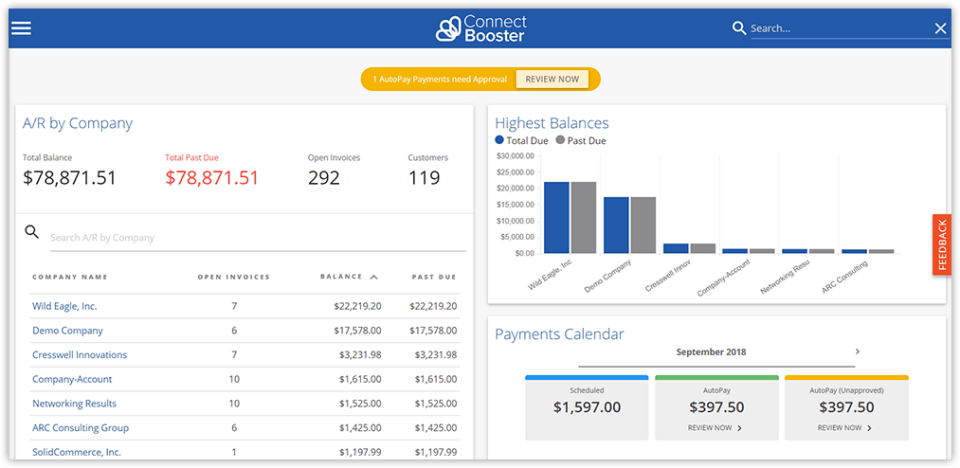This screenshot has height=468, width=960.
Task: Clear the header search with X icon
Action: (940, 28)
